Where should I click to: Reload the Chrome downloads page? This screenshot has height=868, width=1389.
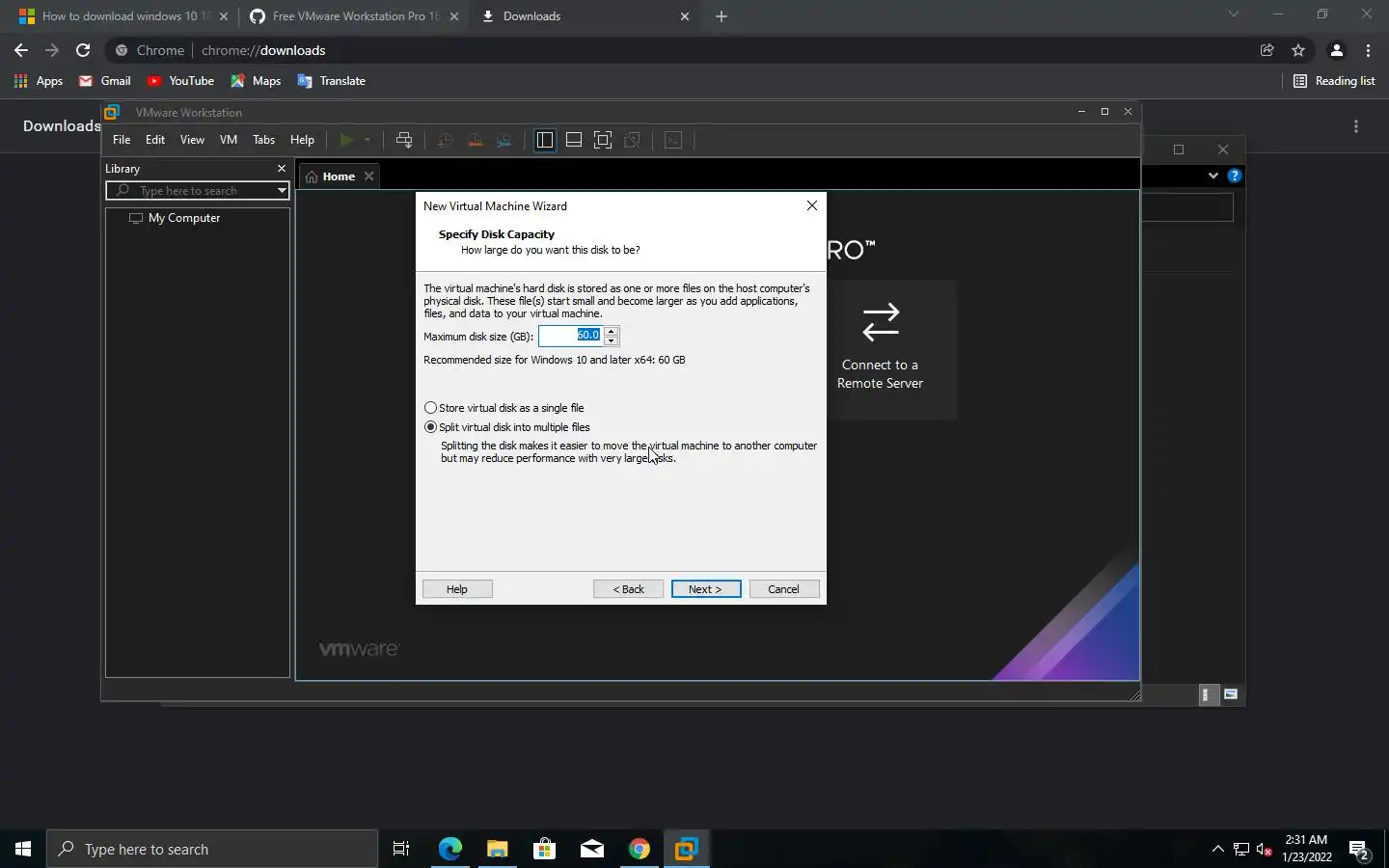(83, 50)
